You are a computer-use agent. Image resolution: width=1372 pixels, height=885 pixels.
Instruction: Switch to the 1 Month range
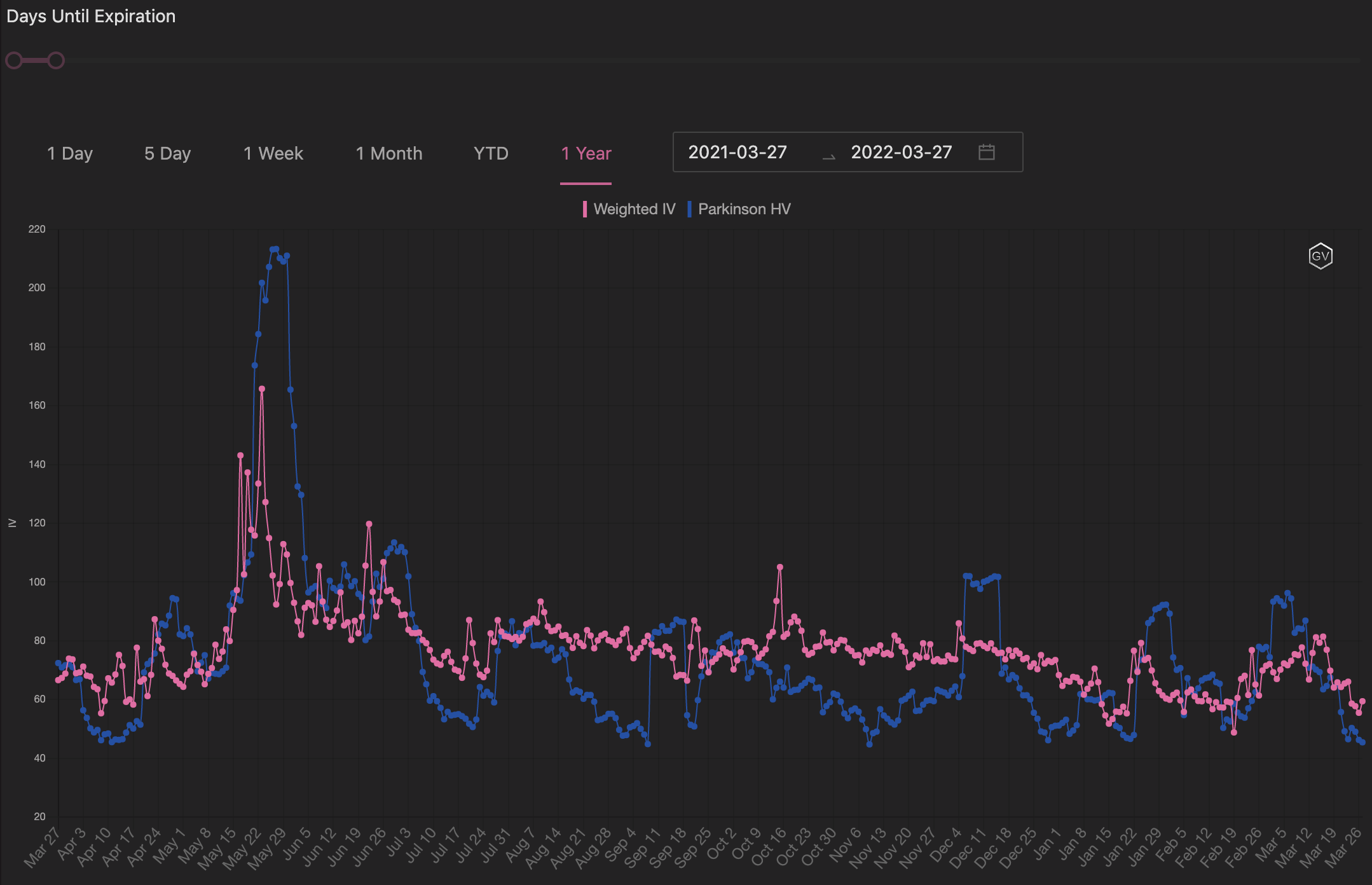pos(389,153)
